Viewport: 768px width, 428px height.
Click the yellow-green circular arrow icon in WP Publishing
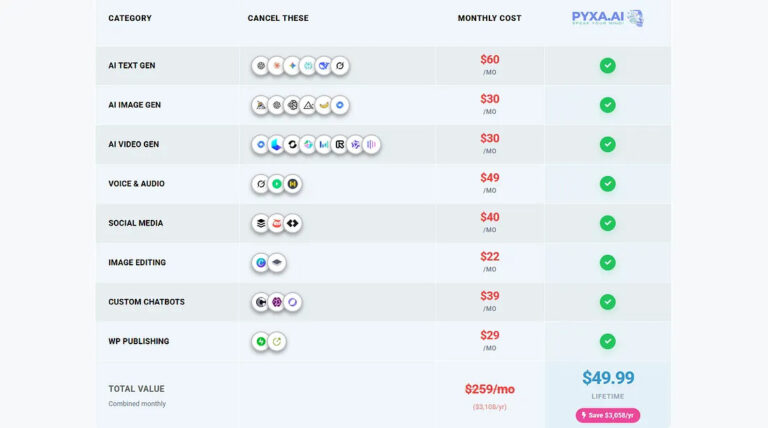[x=276, y=341]
